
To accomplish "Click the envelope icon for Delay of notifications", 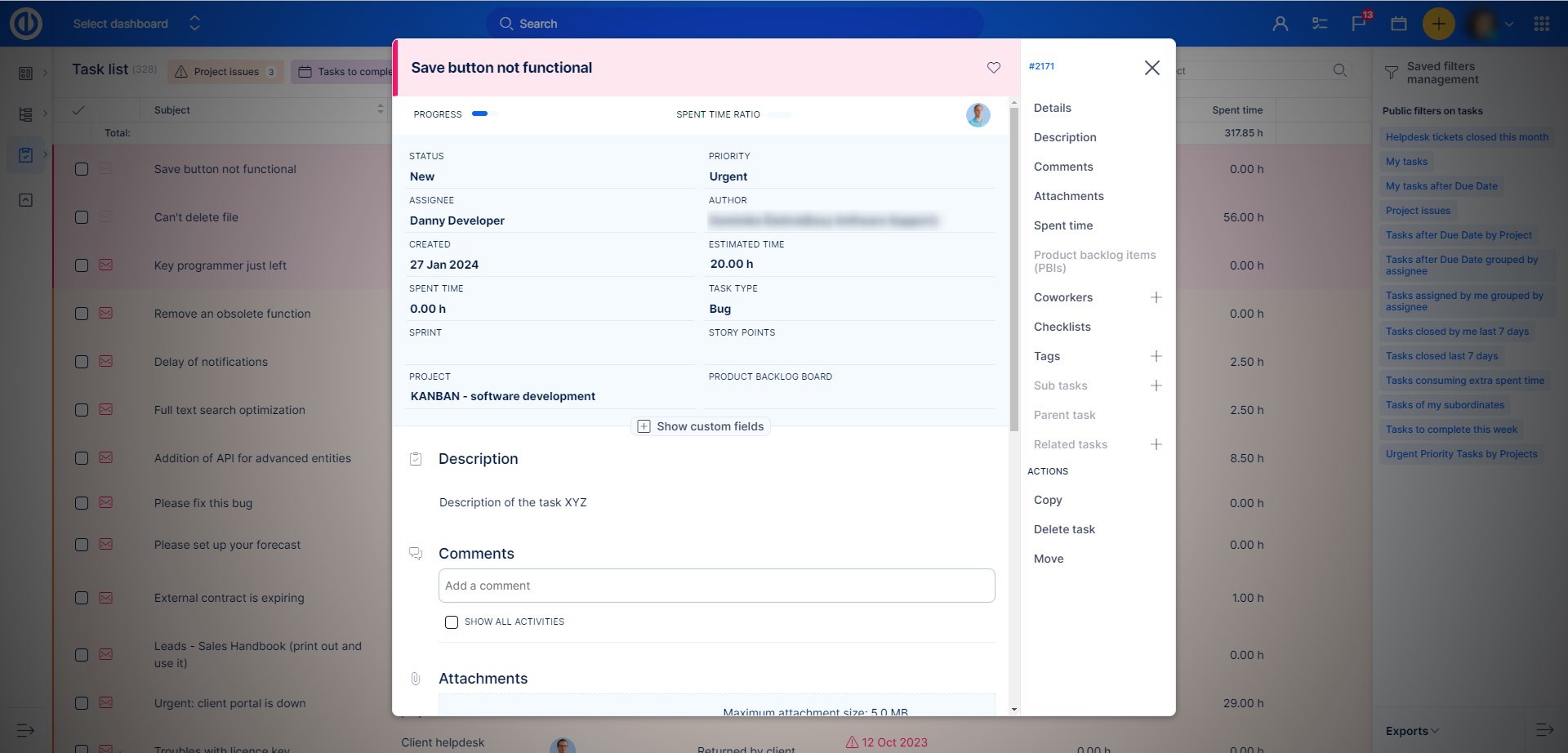I will click(106, 362).
